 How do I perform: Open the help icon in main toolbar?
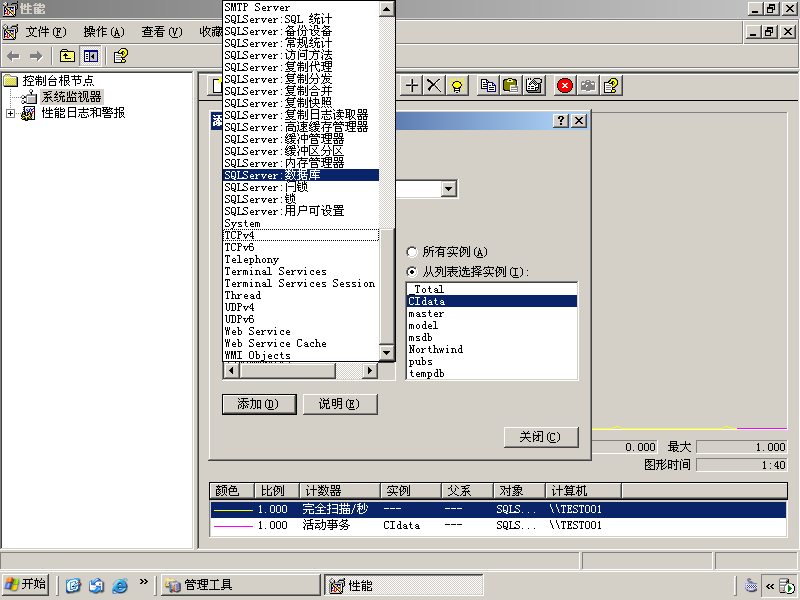coord(120,56)
